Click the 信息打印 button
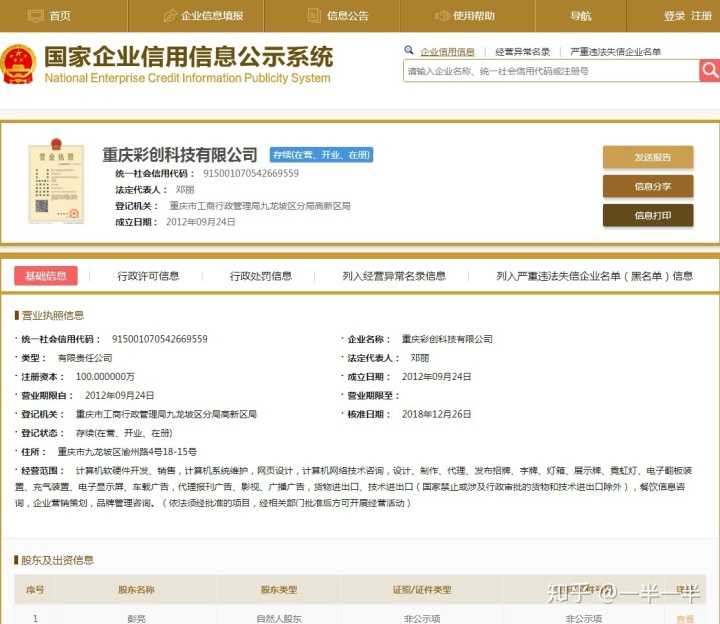 tap(648, 215)
